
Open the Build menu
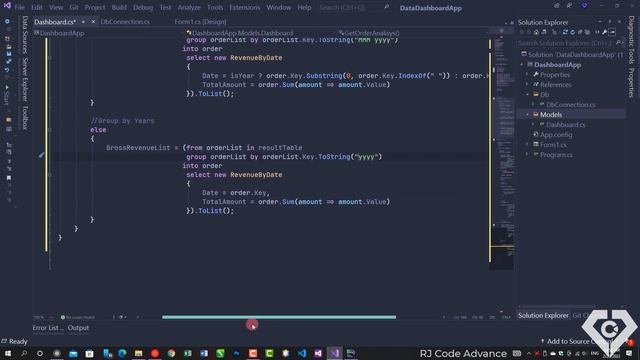119,7
